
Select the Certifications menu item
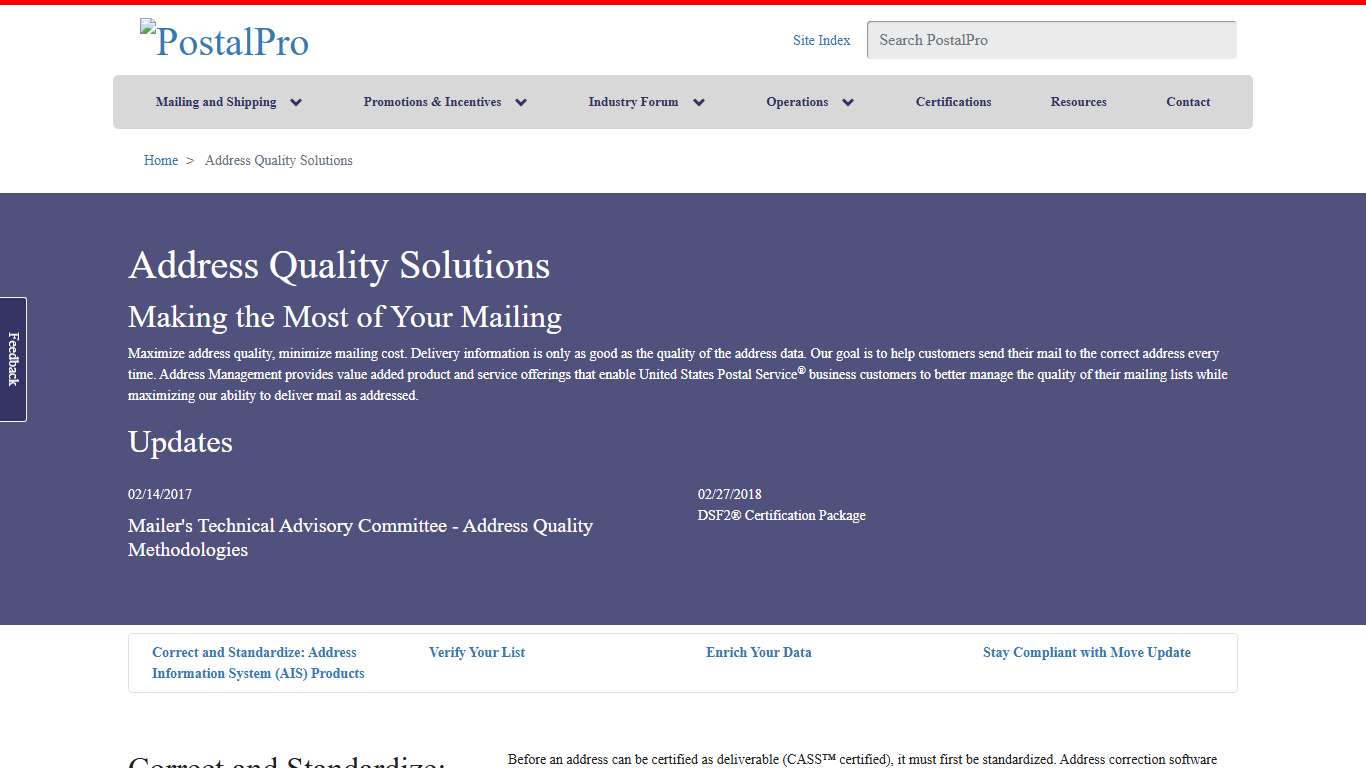pyautogui.click(x=953, y=101)
